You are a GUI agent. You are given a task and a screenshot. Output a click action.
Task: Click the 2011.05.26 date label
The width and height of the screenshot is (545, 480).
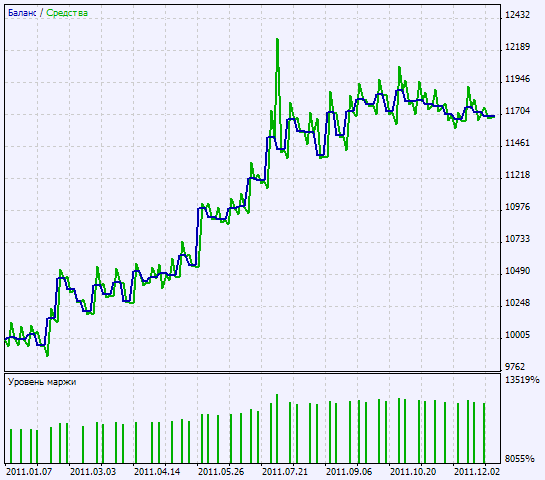[221, 472]
